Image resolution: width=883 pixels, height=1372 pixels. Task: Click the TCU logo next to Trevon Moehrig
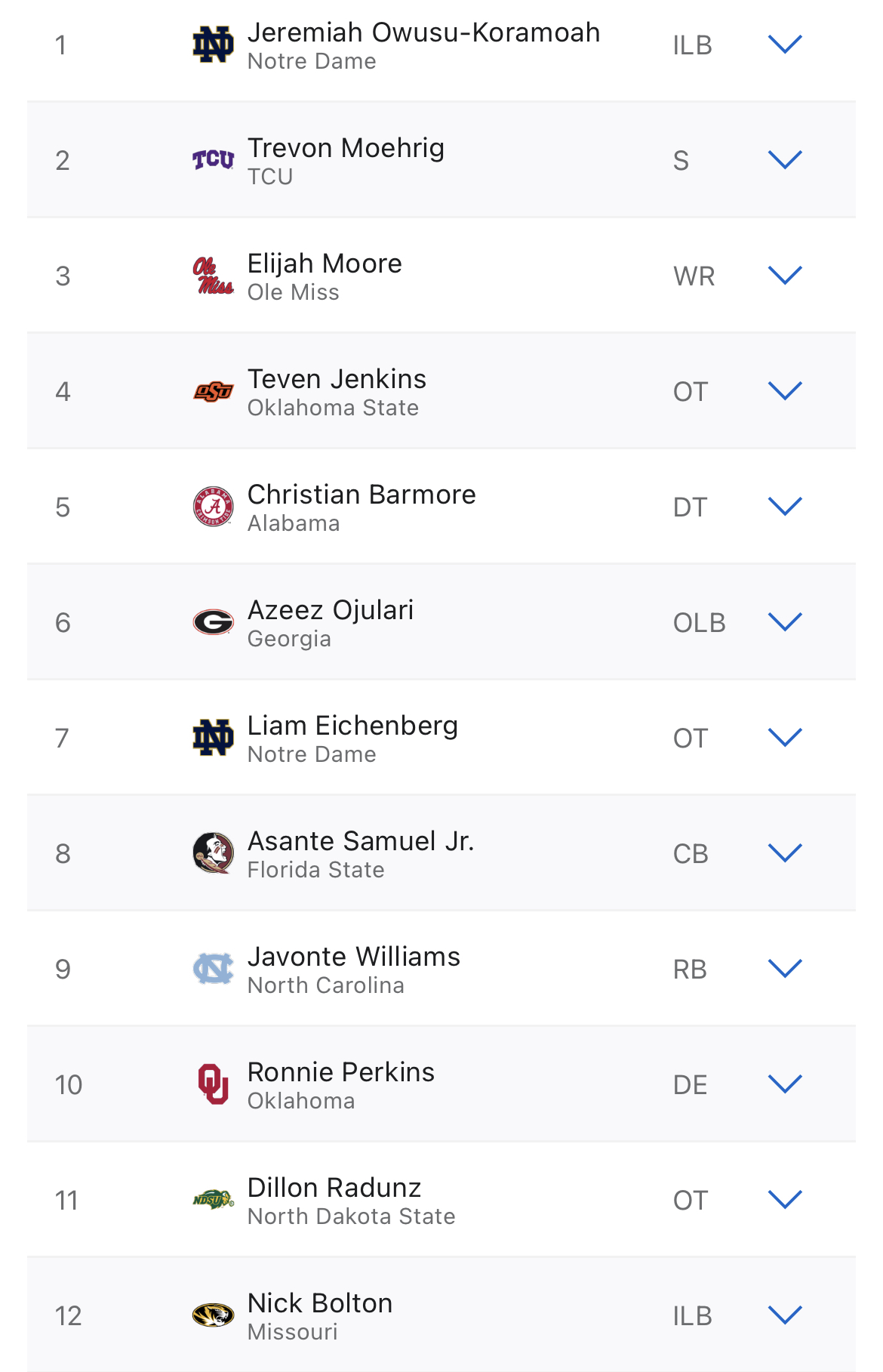(x=213, y=160)
